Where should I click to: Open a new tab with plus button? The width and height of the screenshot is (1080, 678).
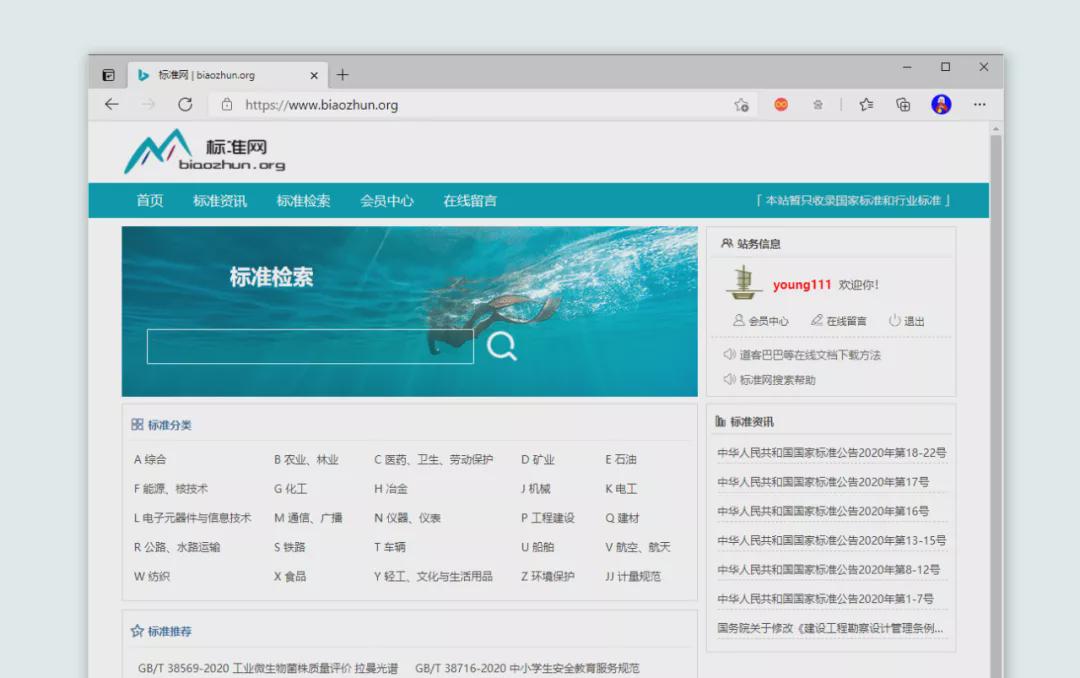pos(342,74)
